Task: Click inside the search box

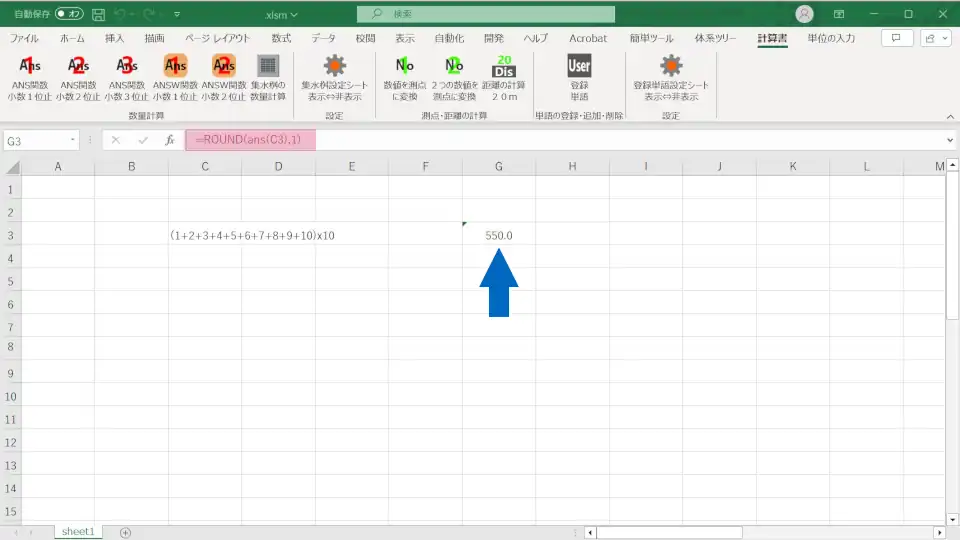Action: (486, 14)
